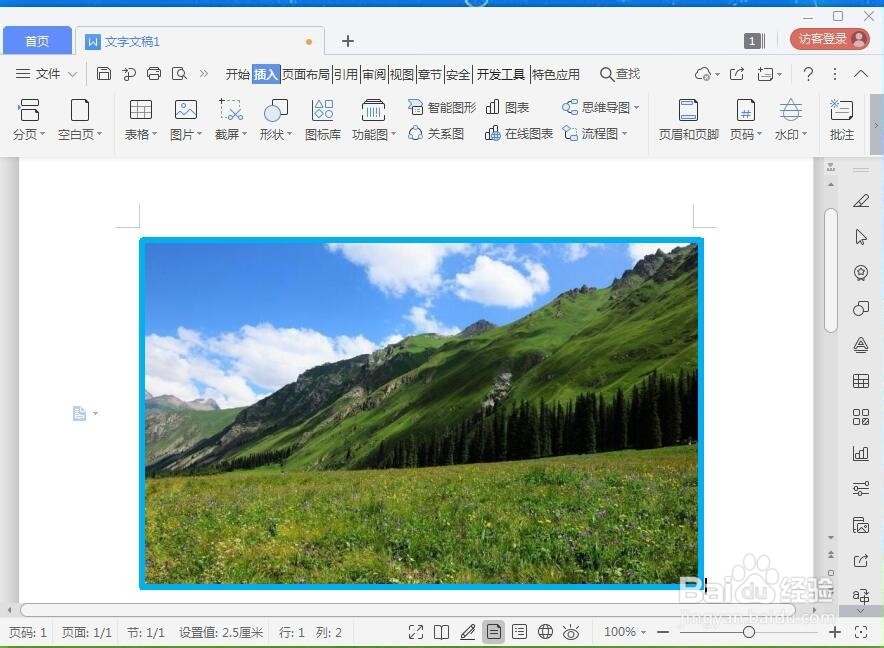Expand more quick toolbar items chevron
Viewport: 884px width, 648px height.
204,73
